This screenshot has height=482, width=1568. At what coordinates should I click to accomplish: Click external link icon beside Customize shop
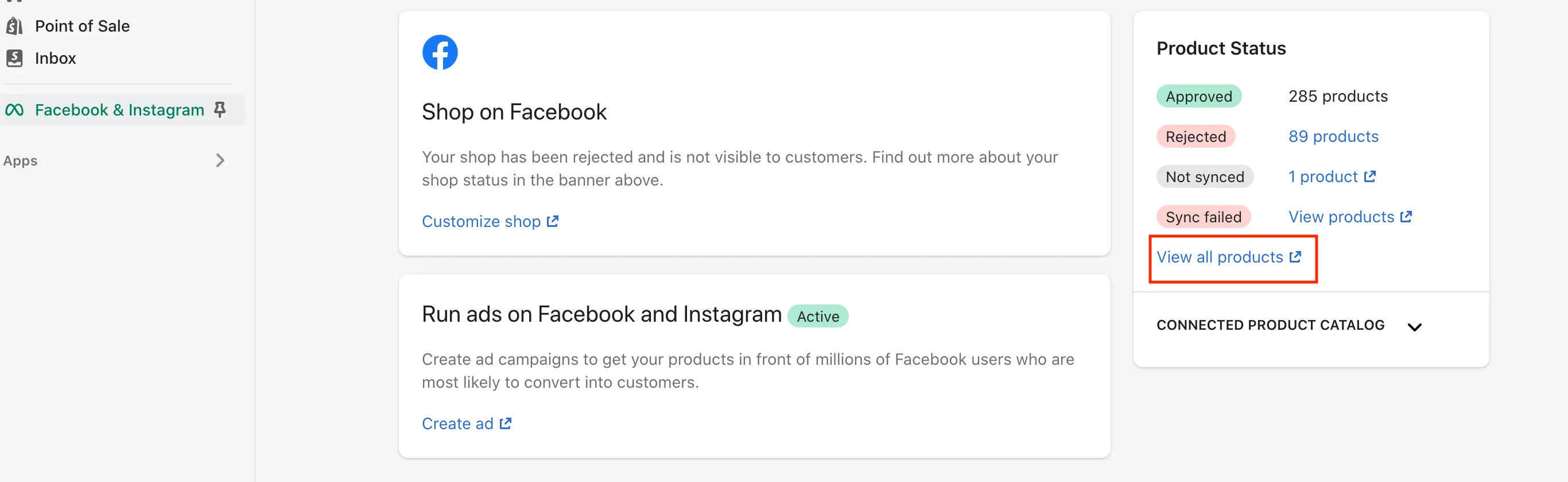(552, 221)
